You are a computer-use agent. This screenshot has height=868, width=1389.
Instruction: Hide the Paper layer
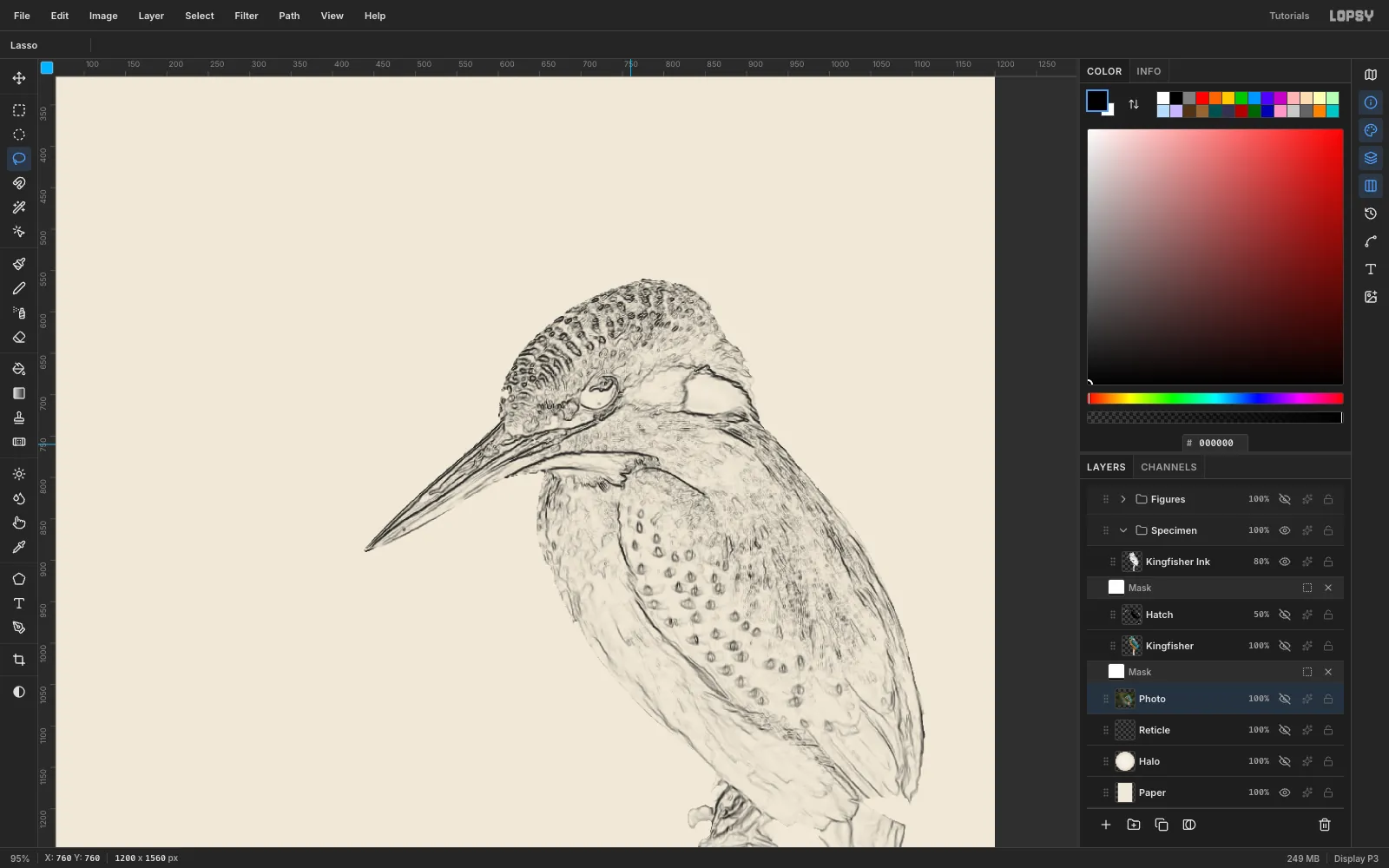(1285, 792)
